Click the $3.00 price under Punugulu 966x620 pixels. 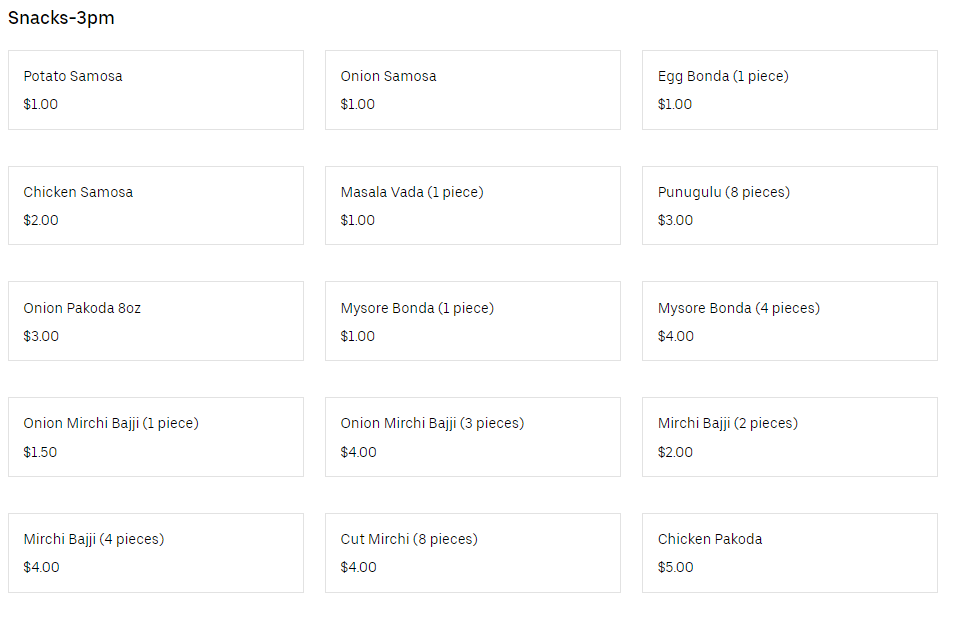click(x=675, y=220)
